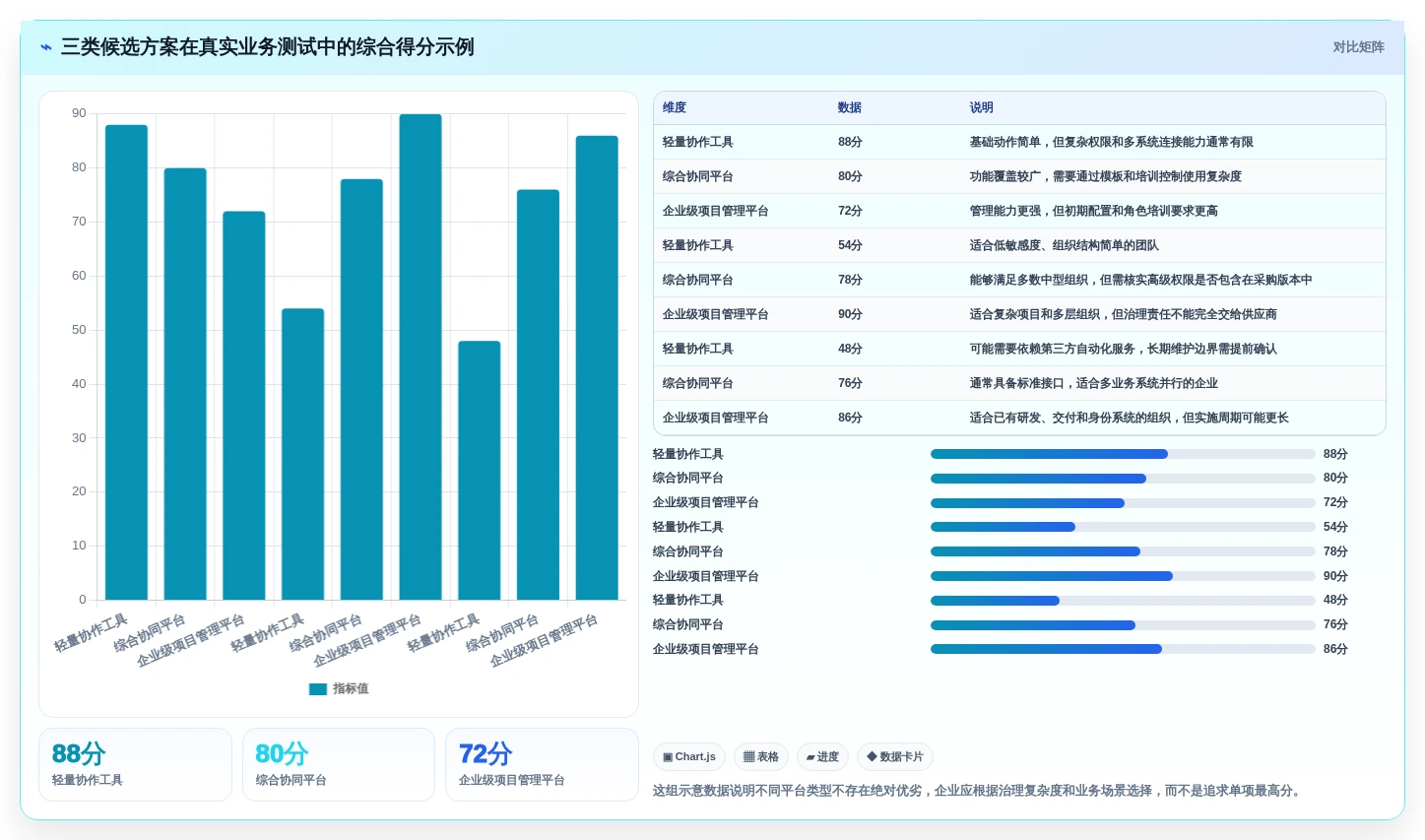
Task: Select the shortest chart bar at 48
Action: pyautogui.click(x=480, y=471)
